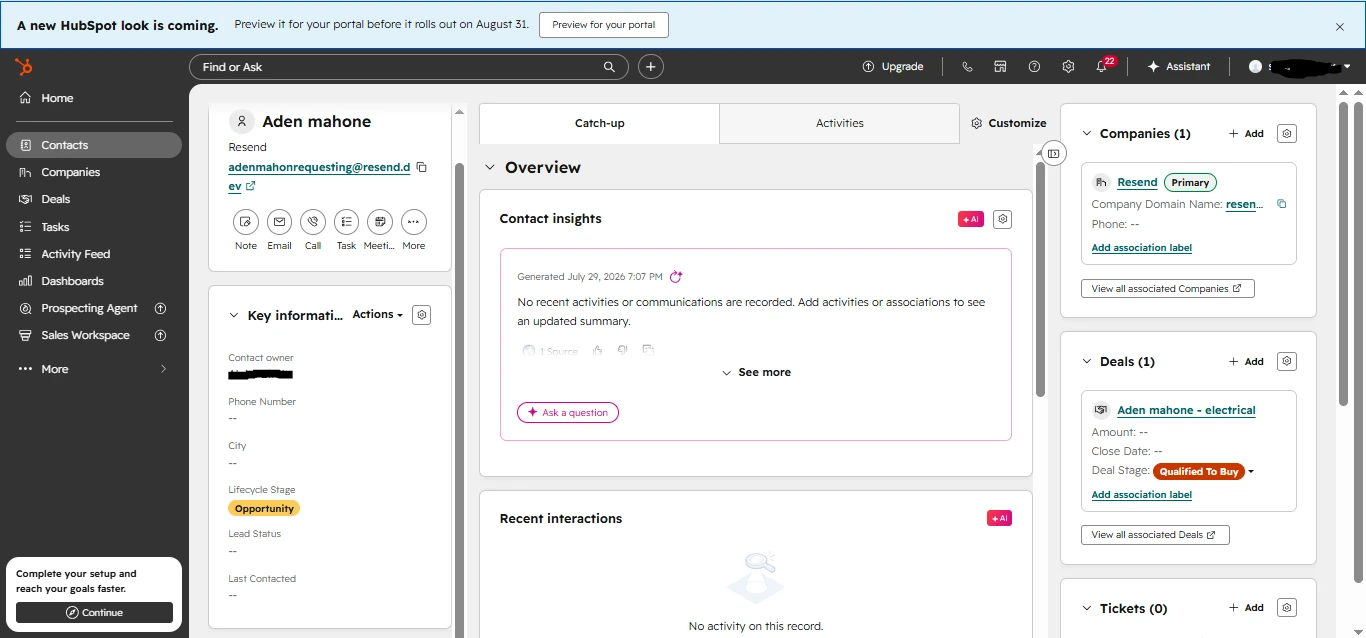Expand the More menu in sidebar

(94, 369)
